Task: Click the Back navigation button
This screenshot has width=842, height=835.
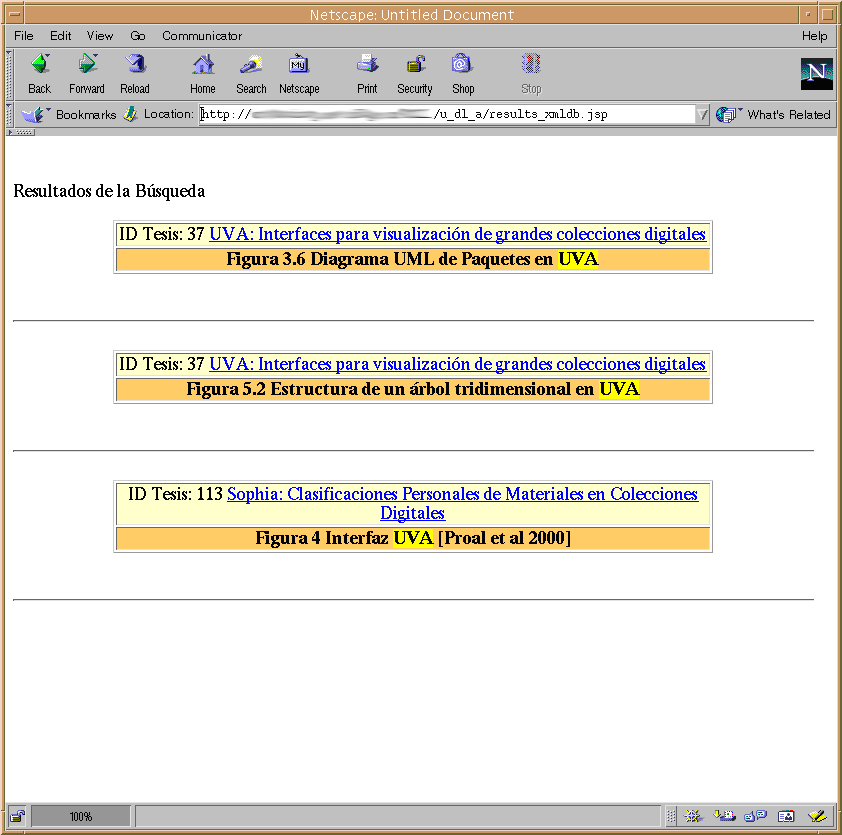Action: [x=39, y=73]
